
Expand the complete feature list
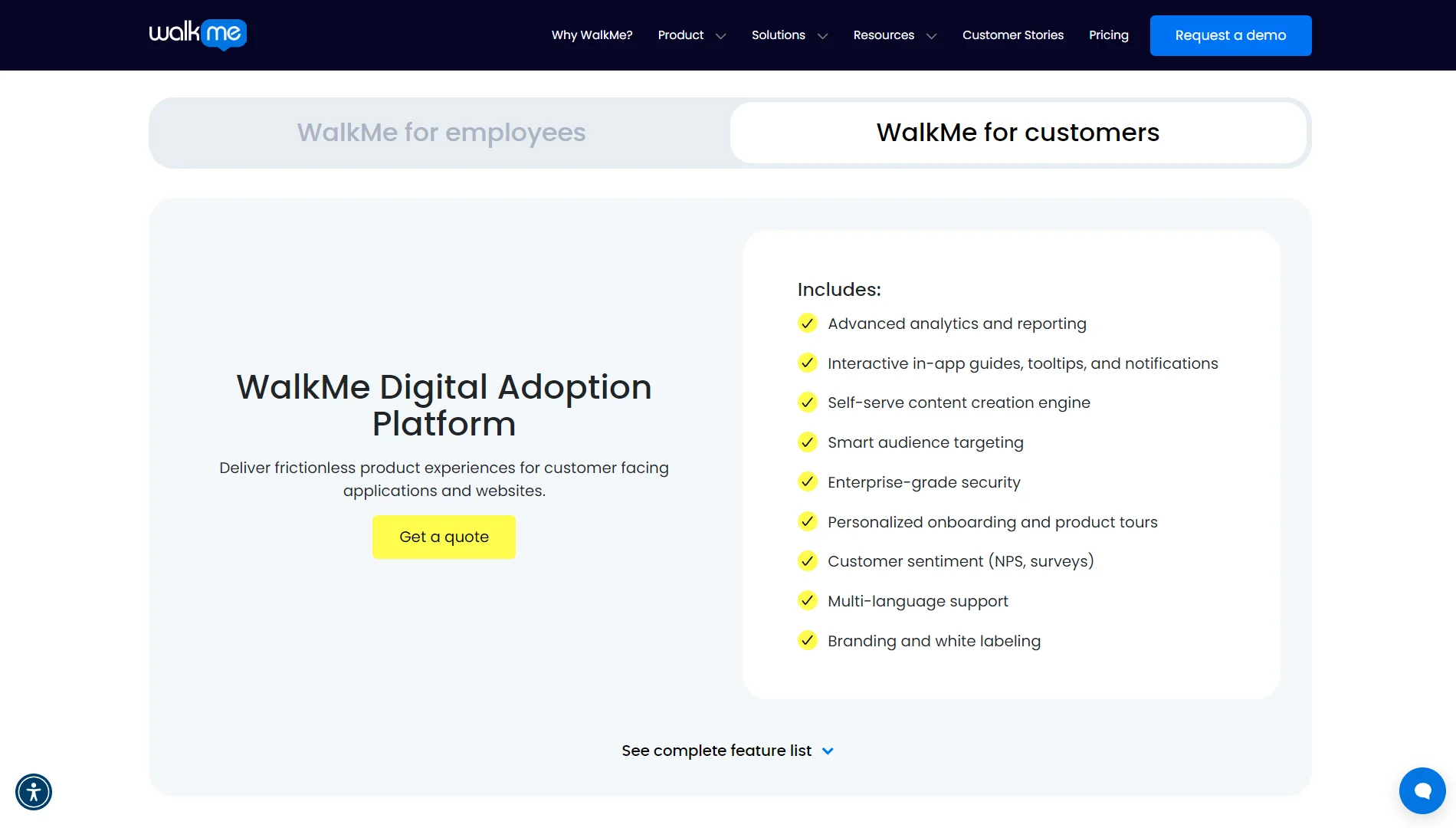(726, 751)
